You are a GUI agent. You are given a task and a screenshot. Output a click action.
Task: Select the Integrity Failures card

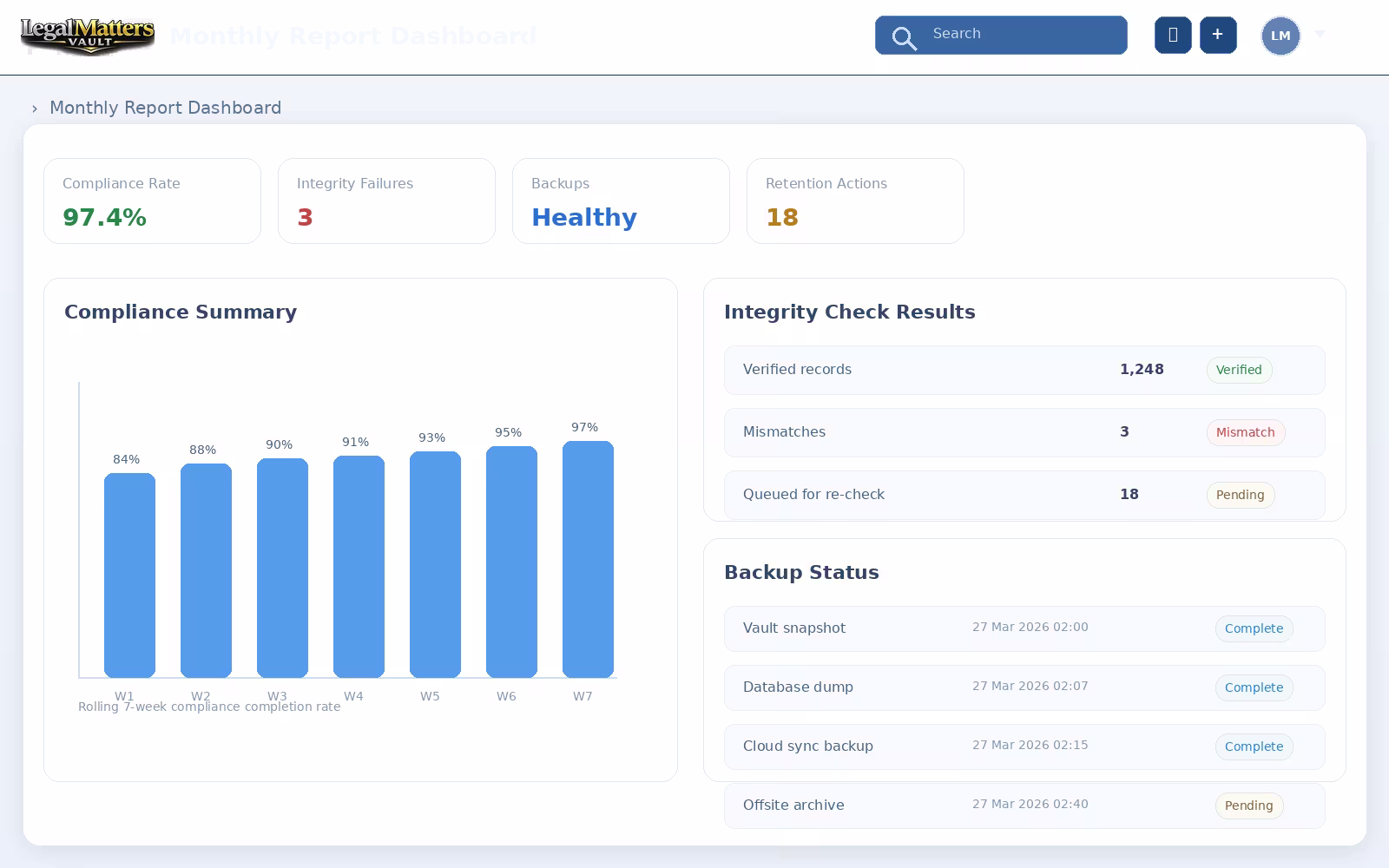coord(386,201)
